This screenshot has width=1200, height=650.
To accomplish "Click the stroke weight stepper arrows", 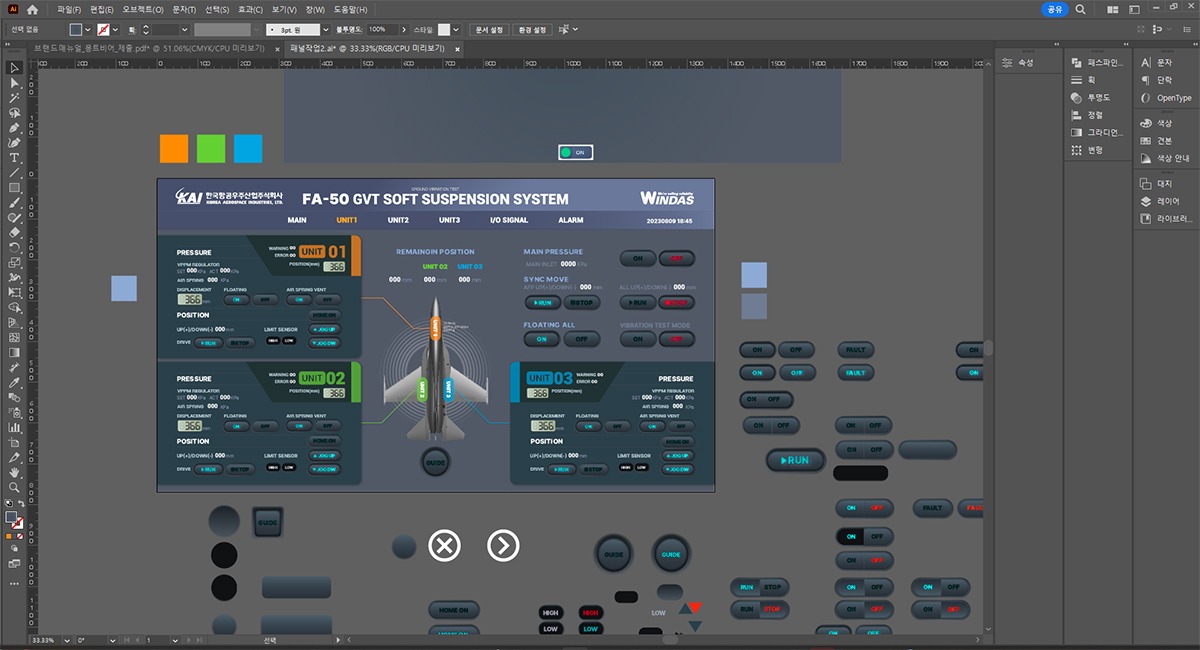I will tap(146, 30).
